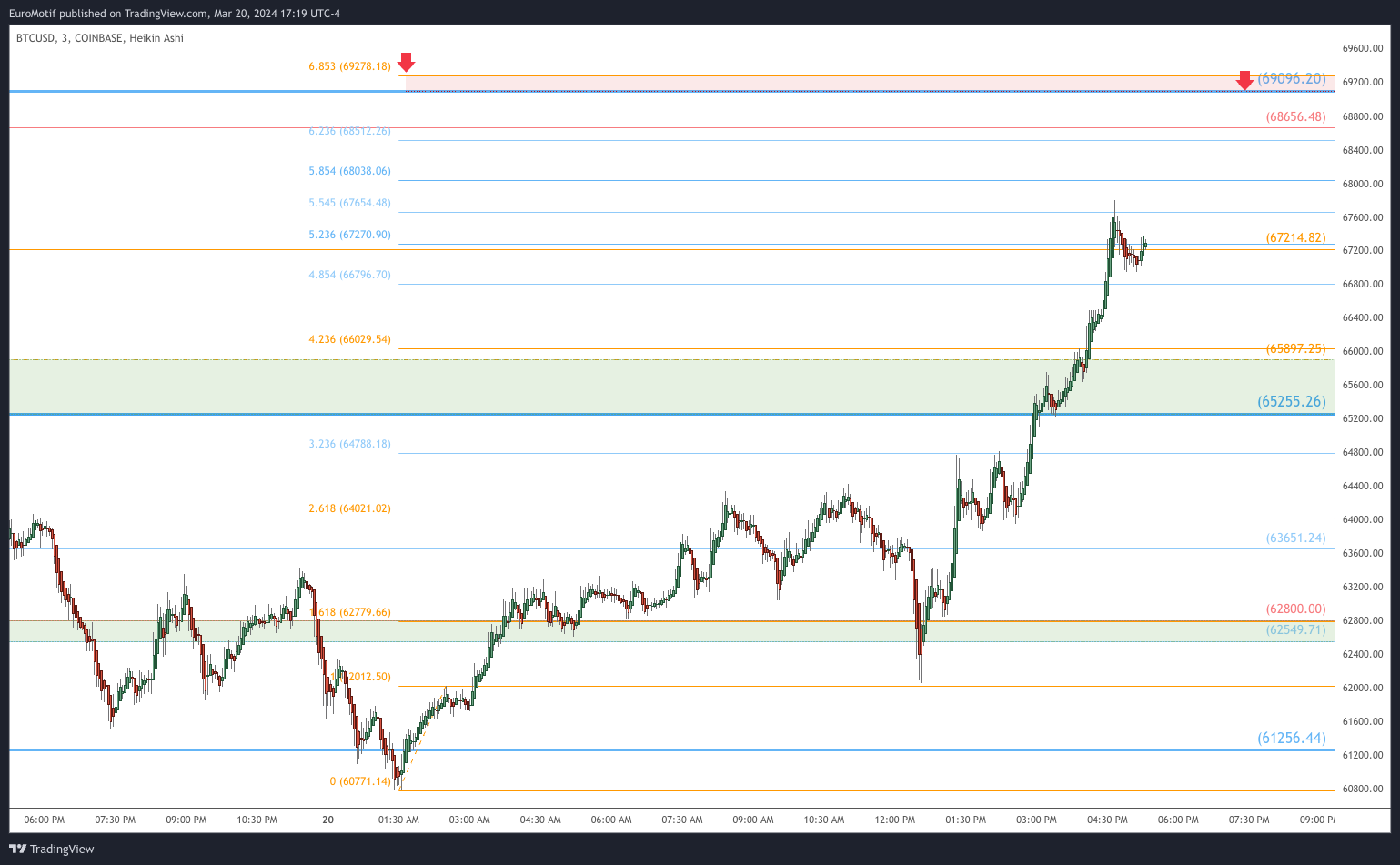The width and height of the screenshot is (1400, 865).
Task: Select the 6.853 (69278.18) Fibonacci label
Action: coord(350,66)
